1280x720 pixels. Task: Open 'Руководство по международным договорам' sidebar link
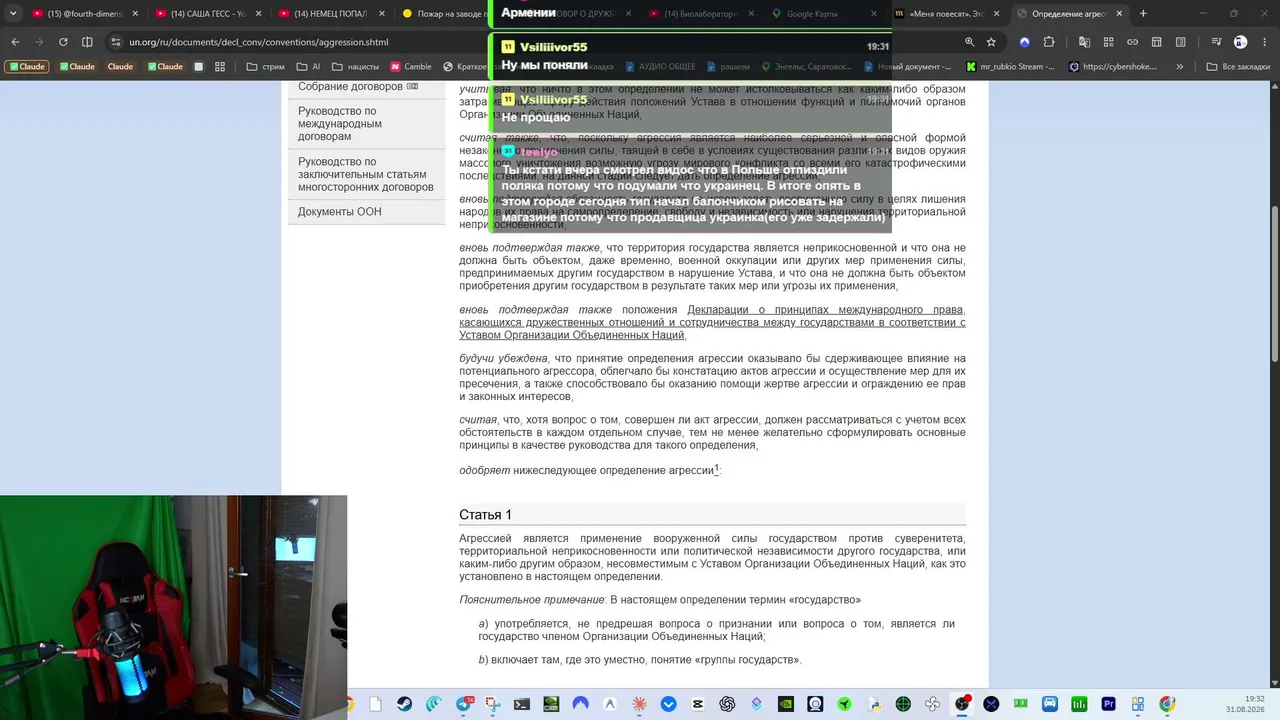pos(340,124)
